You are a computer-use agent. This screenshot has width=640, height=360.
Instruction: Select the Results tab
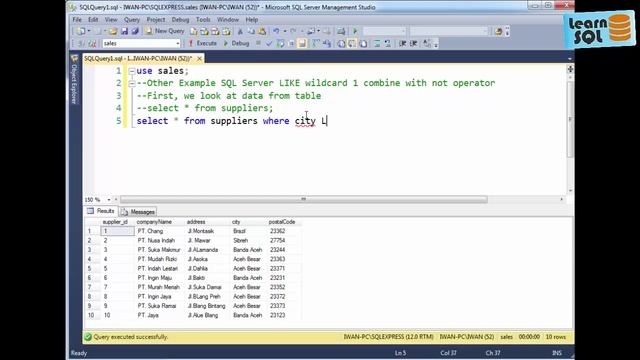(x=101, y=211)
